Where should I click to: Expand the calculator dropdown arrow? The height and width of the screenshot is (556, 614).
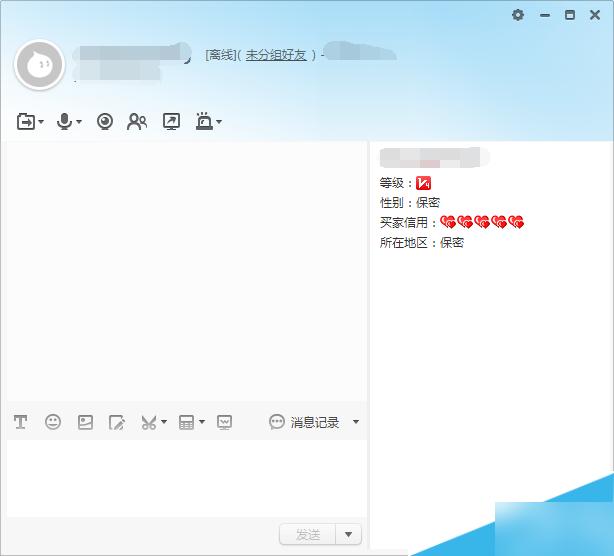[x=202, y=422]
